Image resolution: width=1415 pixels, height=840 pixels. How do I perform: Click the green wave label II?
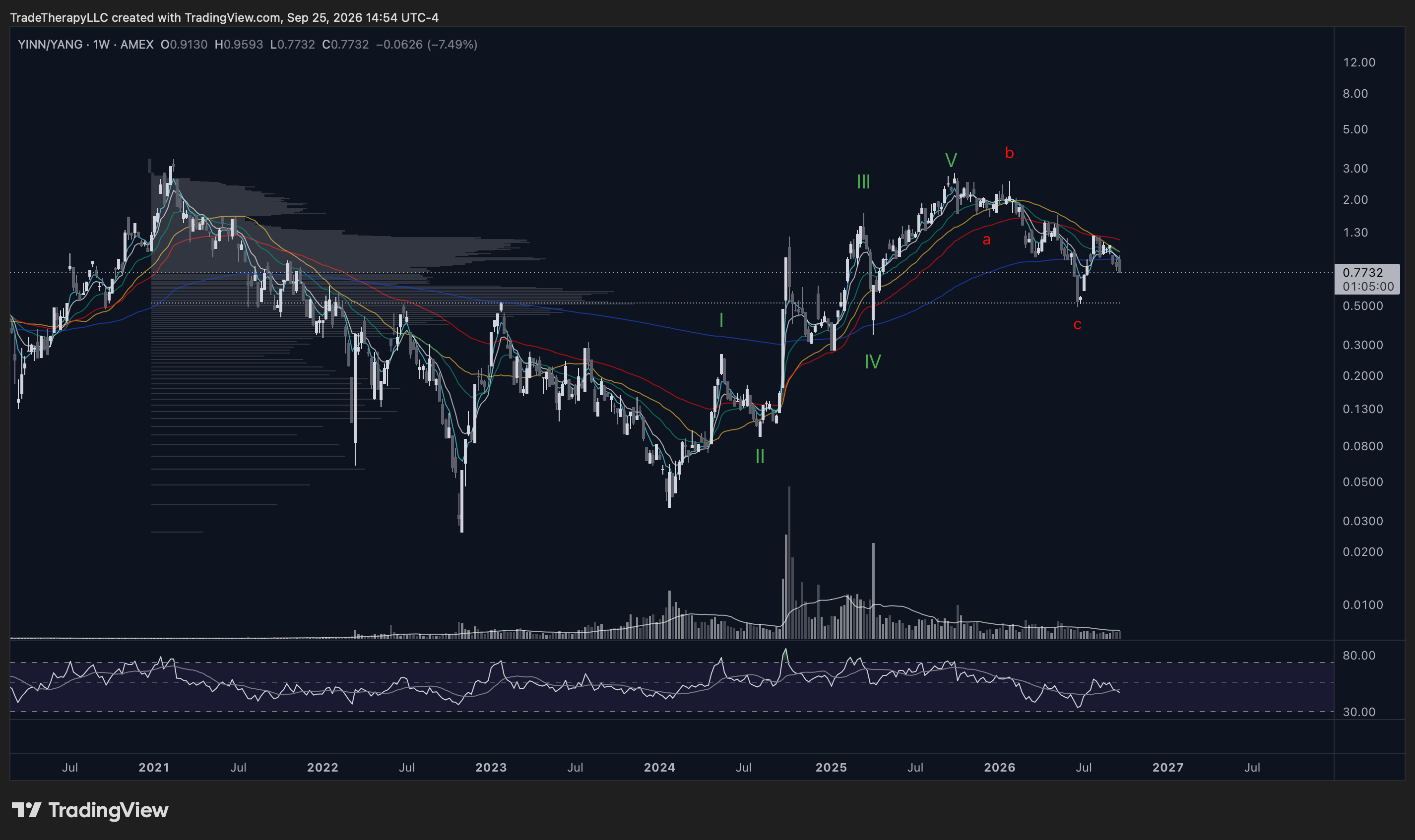pyautogui.click(x=760, y=456)
